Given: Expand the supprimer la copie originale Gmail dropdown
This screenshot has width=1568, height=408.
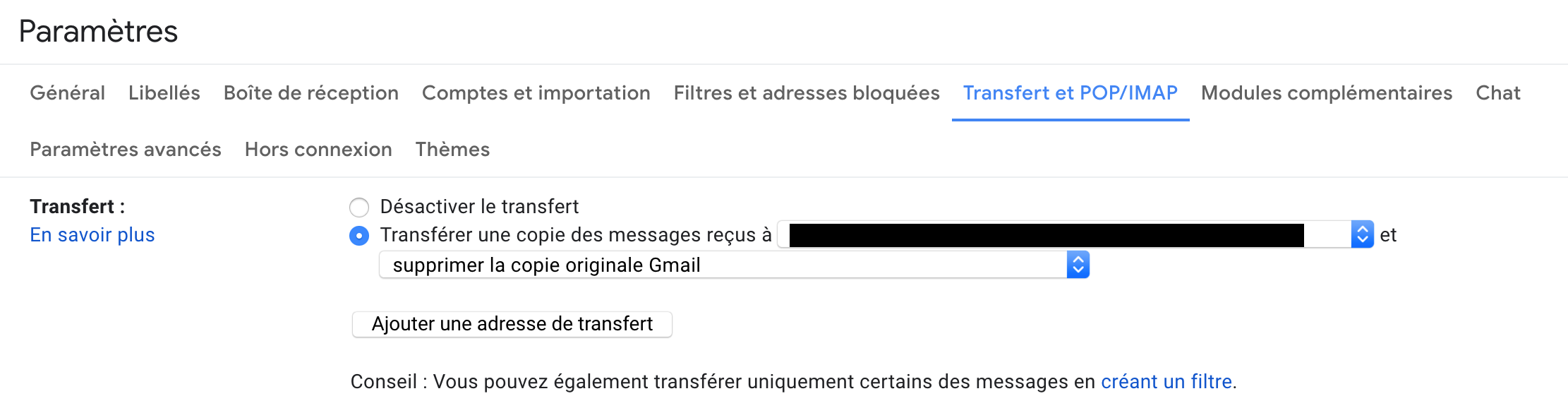Looking at the screenshot, I should pyautogui.click(x=1078, y=265).
